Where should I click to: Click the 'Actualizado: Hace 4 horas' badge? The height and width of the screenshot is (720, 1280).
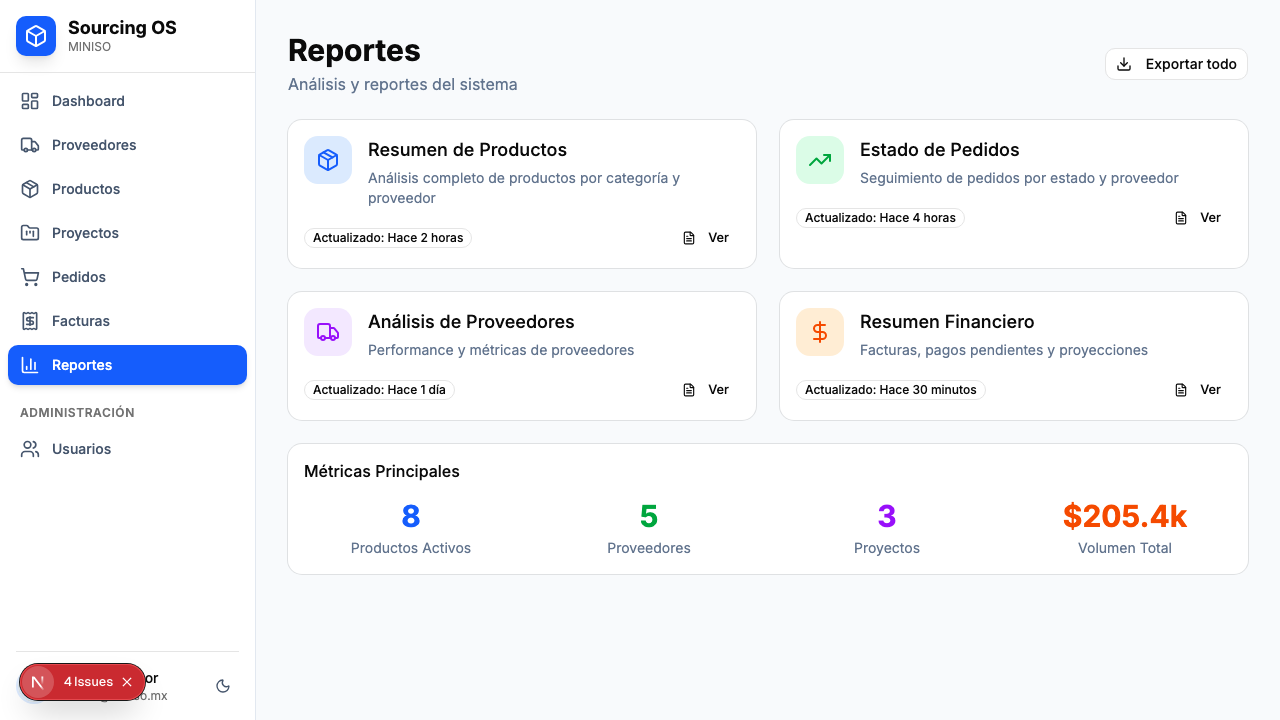[x=880, y=218]
